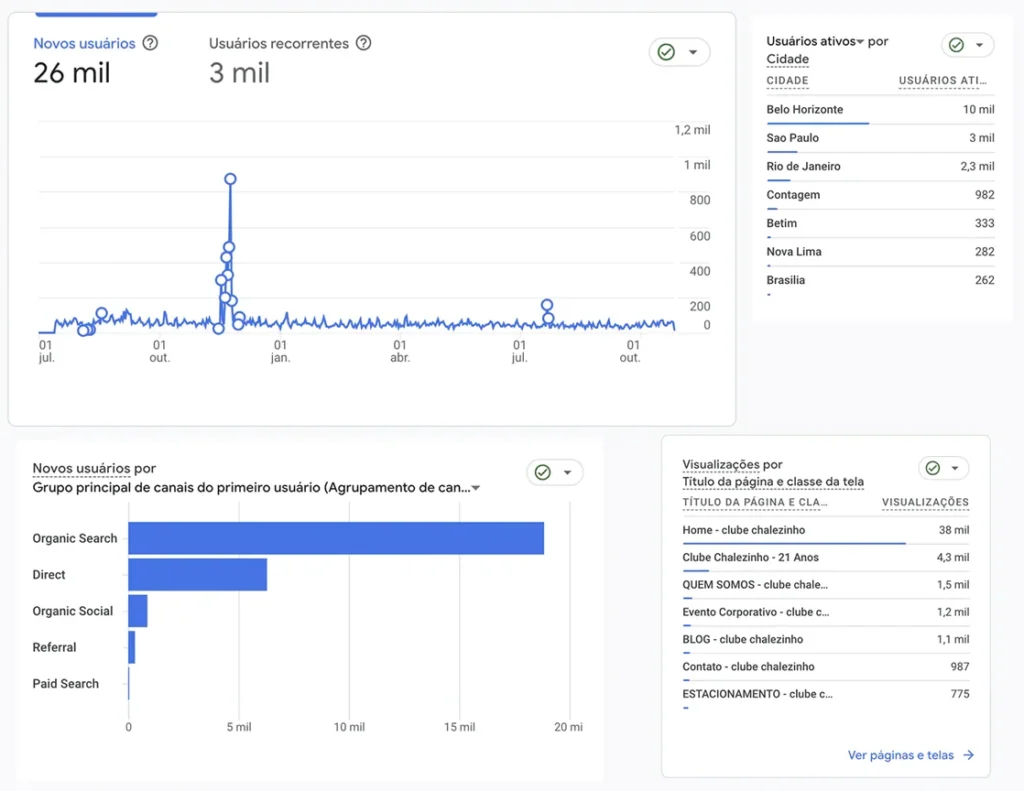Click the Cidade dimension selector

tap(787, 59)
